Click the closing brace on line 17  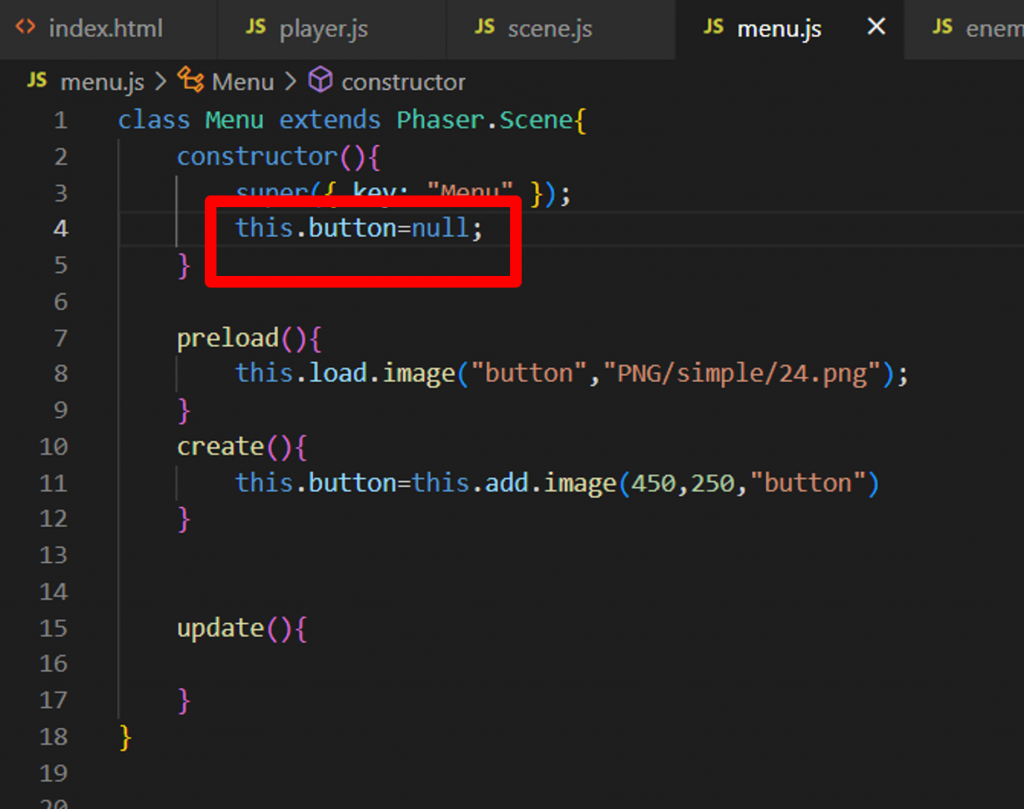(x=184, y=702)
